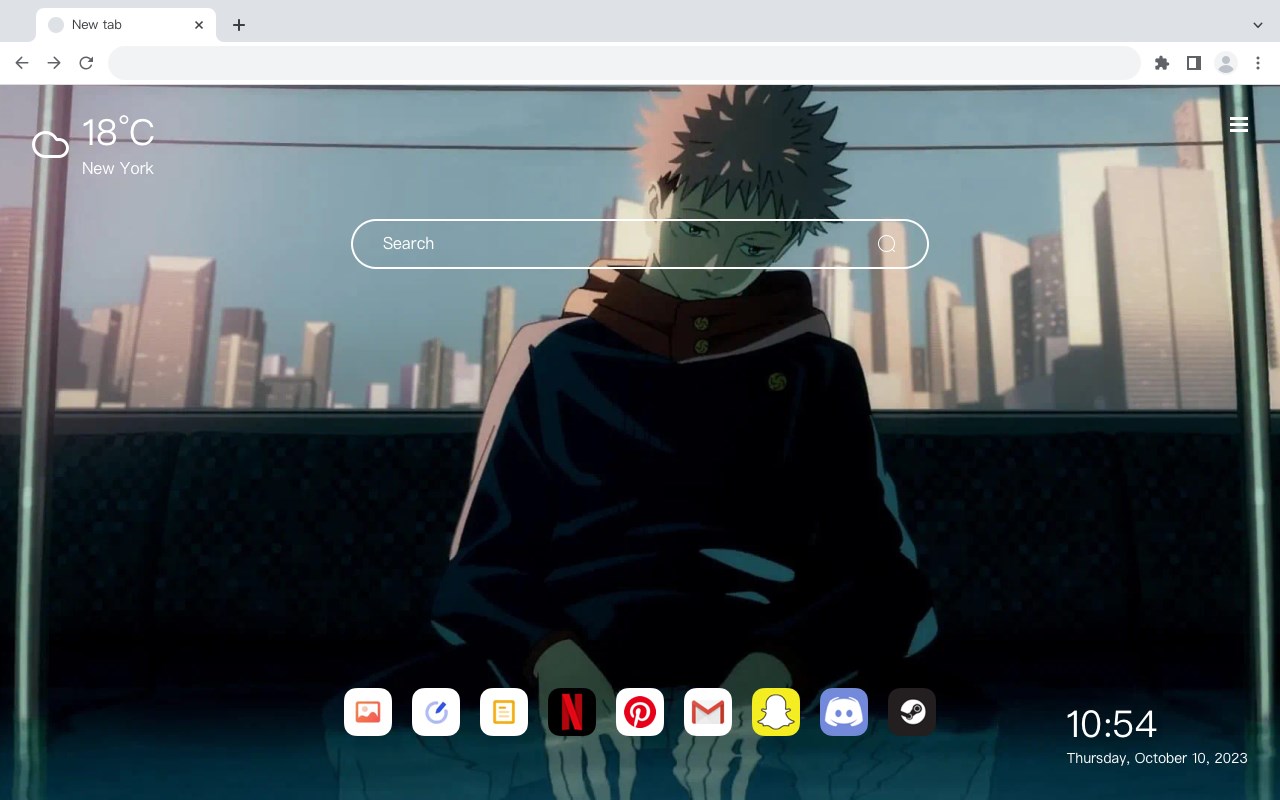This screenshot has width=1280, height=800.
Task: Open Chrome's three-dot menu
Action: (1258, 63)
